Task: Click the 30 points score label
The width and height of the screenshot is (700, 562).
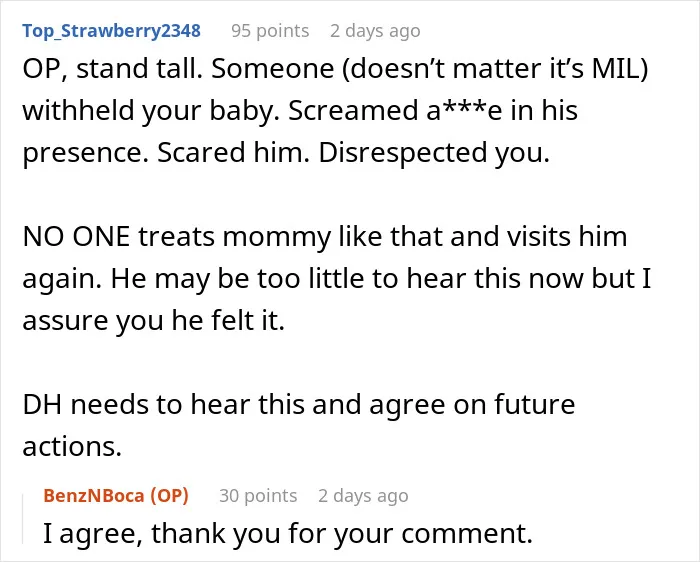Action: pos(258,495)
